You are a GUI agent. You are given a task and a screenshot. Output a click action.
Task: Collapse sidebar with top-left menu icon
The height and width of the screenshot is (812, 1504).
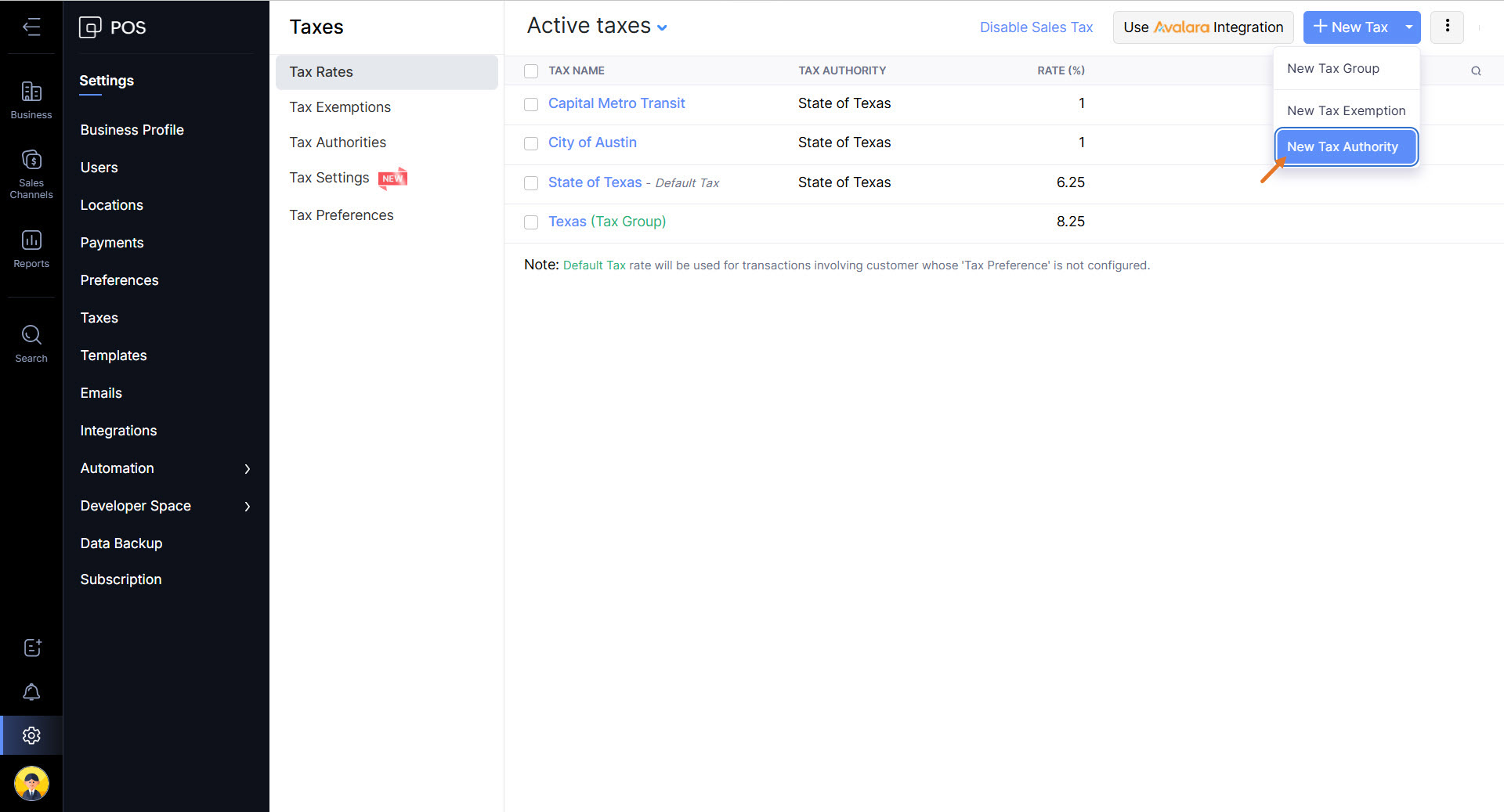pyautogui.click(x=31, y=27)
